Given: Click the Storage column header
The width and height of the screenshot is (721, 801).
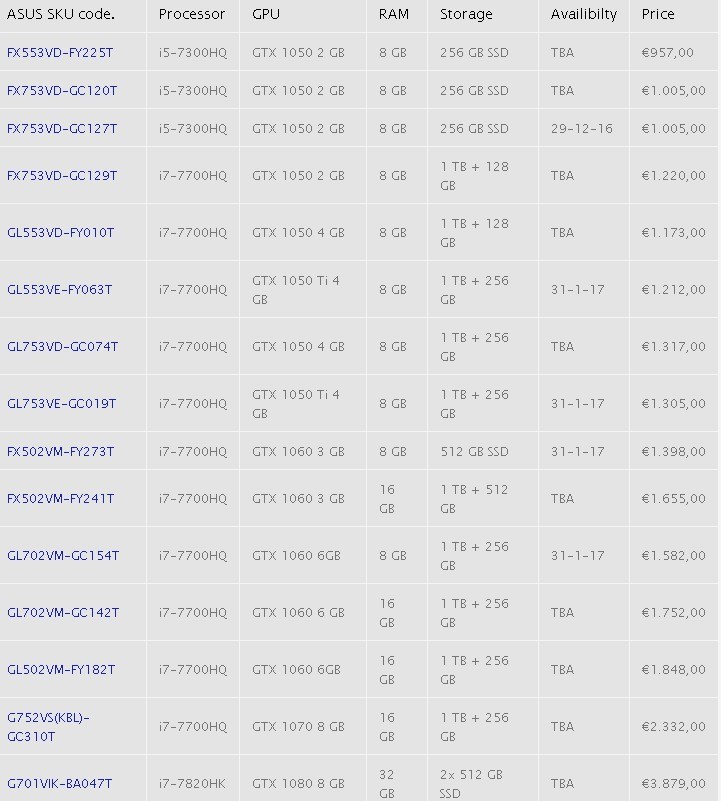Looking at the screenshot, I should pos(466,14).
